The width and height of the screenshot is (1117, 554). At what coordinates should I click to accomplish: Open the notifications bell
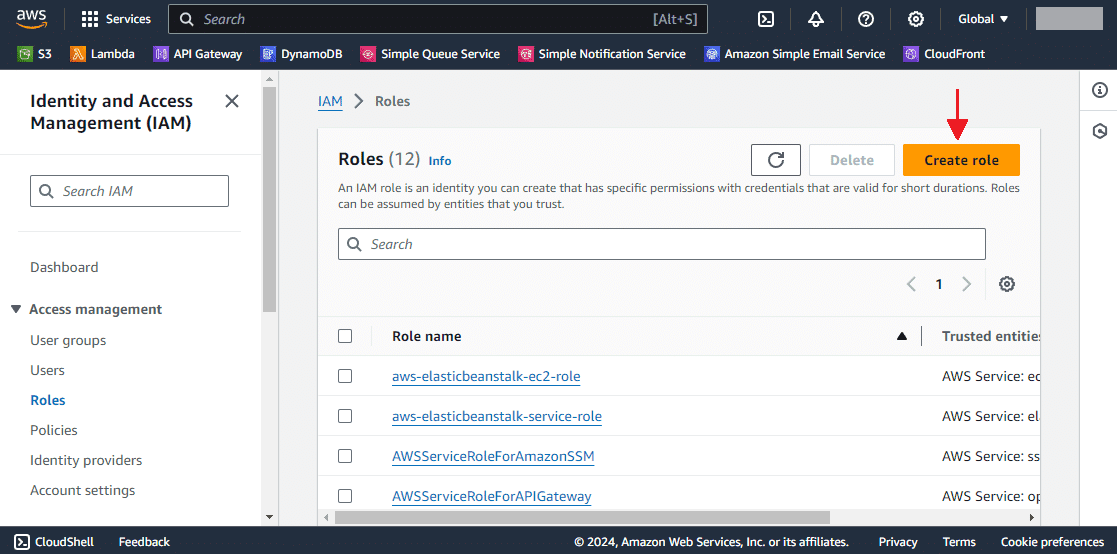coord(816,19)
